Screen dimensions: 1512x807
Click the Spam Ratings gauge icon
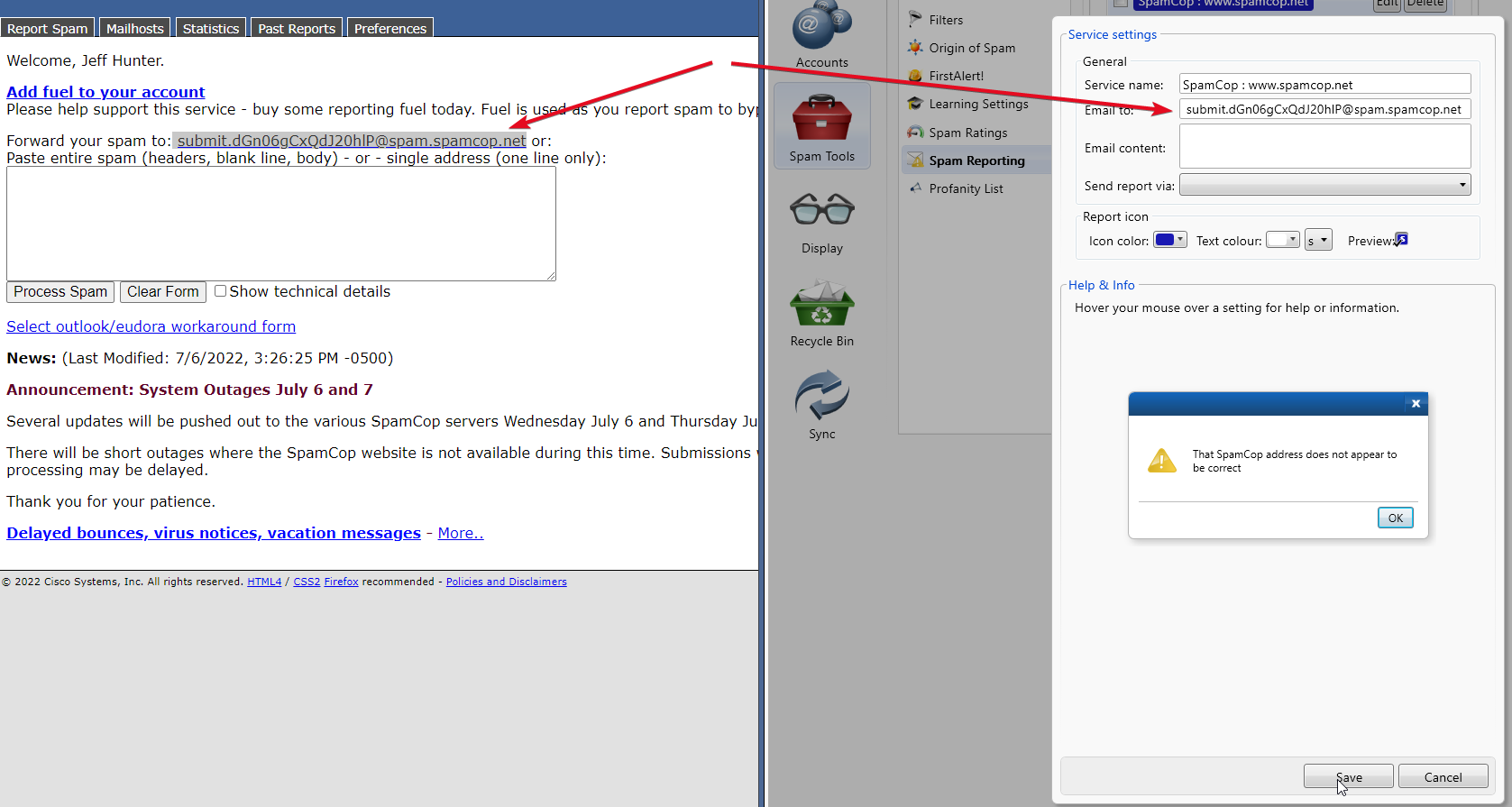(x=915, y=133)
